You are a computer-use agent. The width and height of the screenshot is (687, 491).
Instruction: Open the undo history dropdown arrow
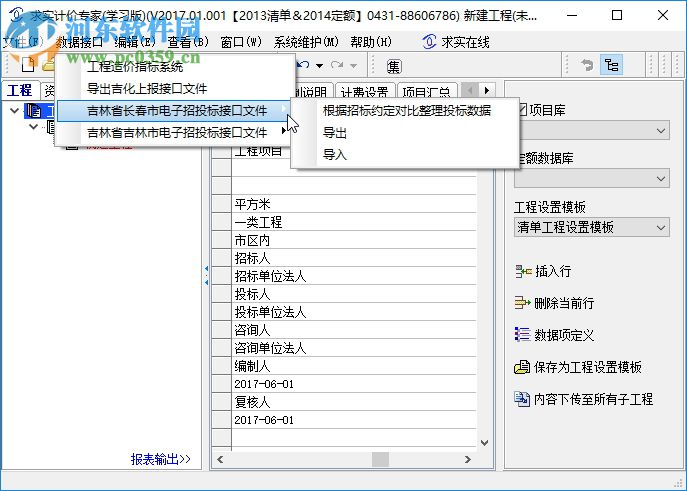click(x=320, y=66)
